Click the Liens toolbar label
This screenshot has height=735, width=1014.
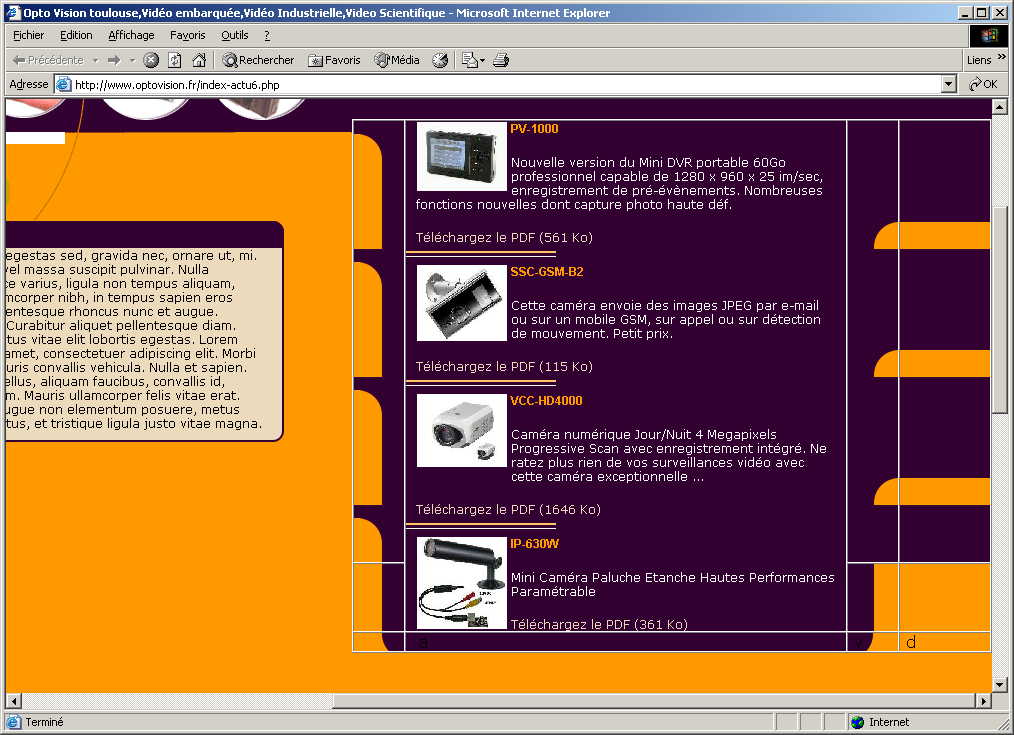point(979,60)
